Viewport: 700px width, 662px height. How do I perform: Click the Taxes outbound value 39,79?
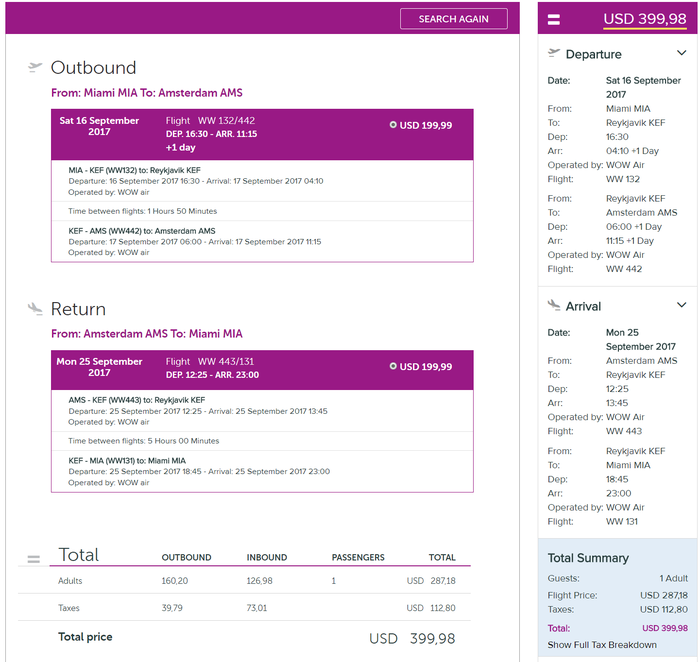[172, 608]
